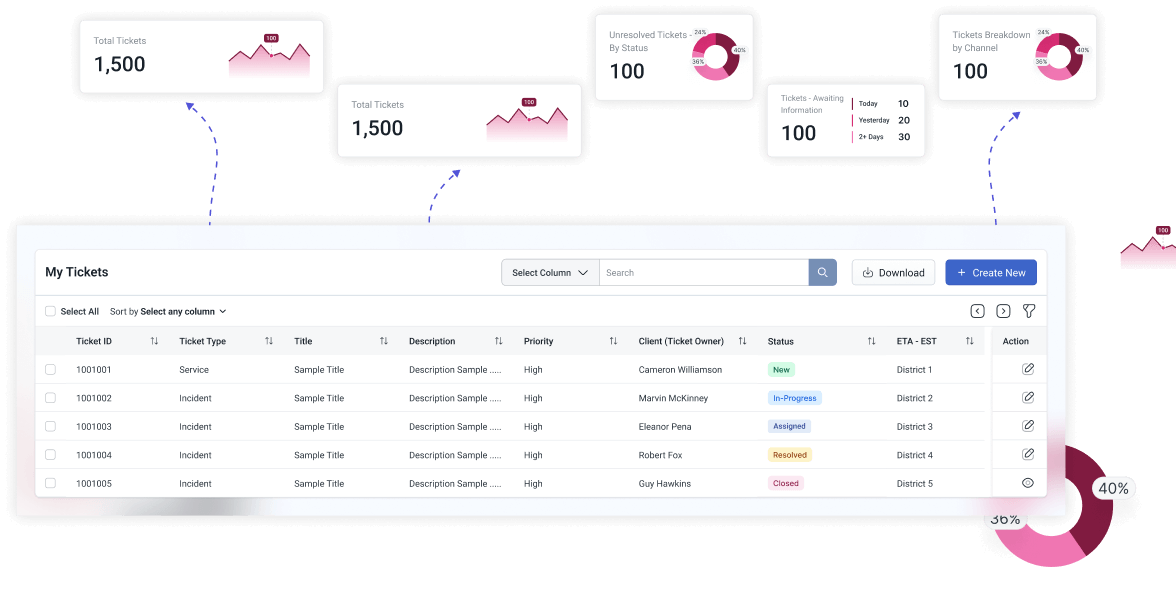Sort the Status column header

pyautogui.click(x=871, y=341)
